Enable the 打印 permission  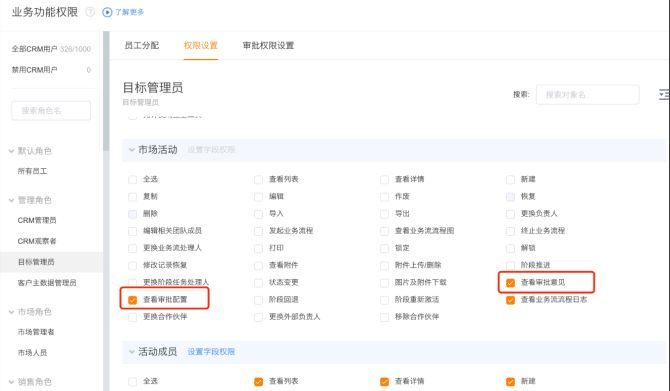point(259,248)
